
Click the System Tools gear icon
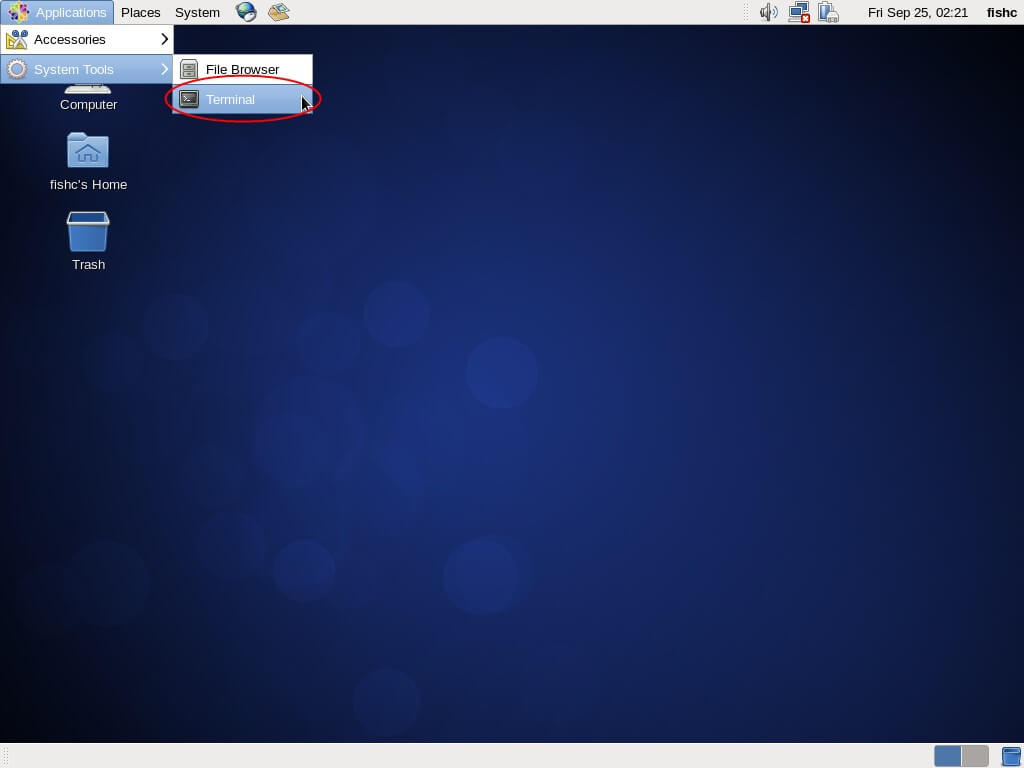pyautogui.click(x=17, y=69)
